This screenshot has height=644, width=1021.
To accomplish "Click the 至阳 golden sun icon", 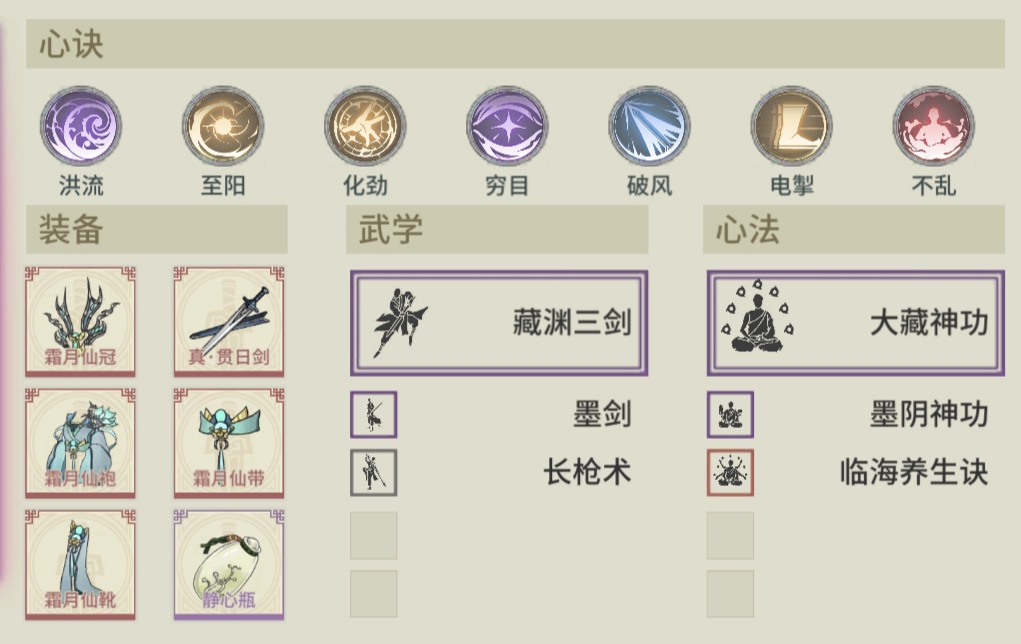I will (x=223, y=126).
